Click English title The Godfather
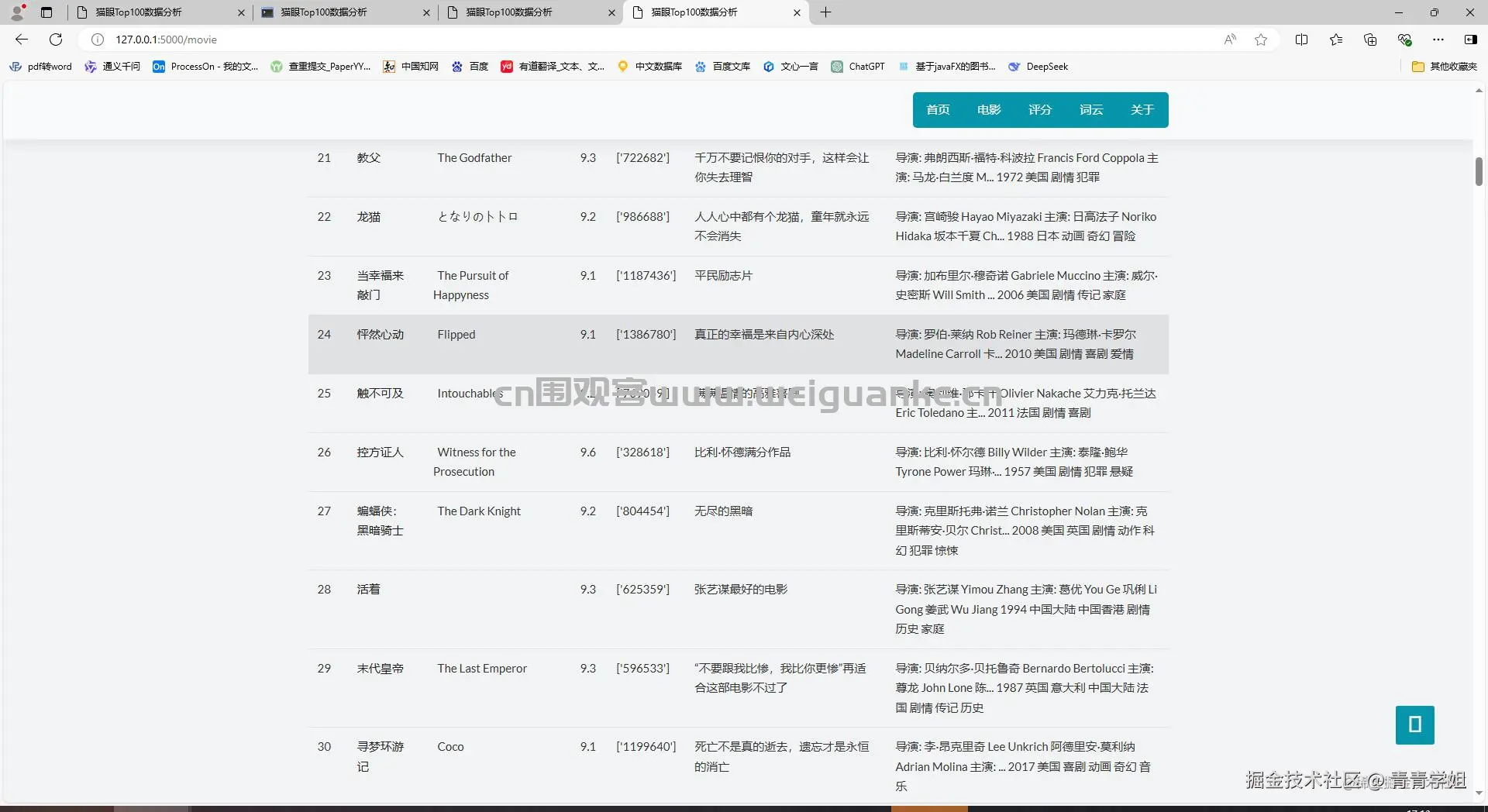Viewport: 1488px width, 812px height. point(474,158)
